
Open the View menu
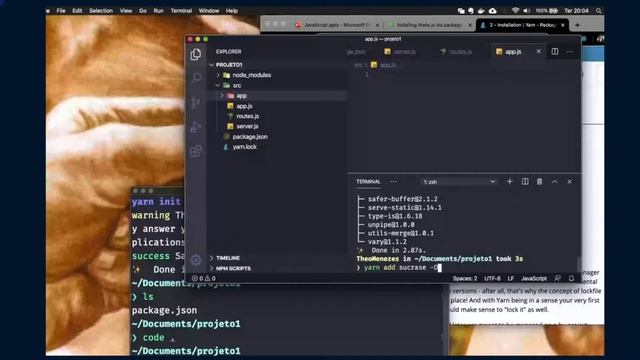point(126,11)
